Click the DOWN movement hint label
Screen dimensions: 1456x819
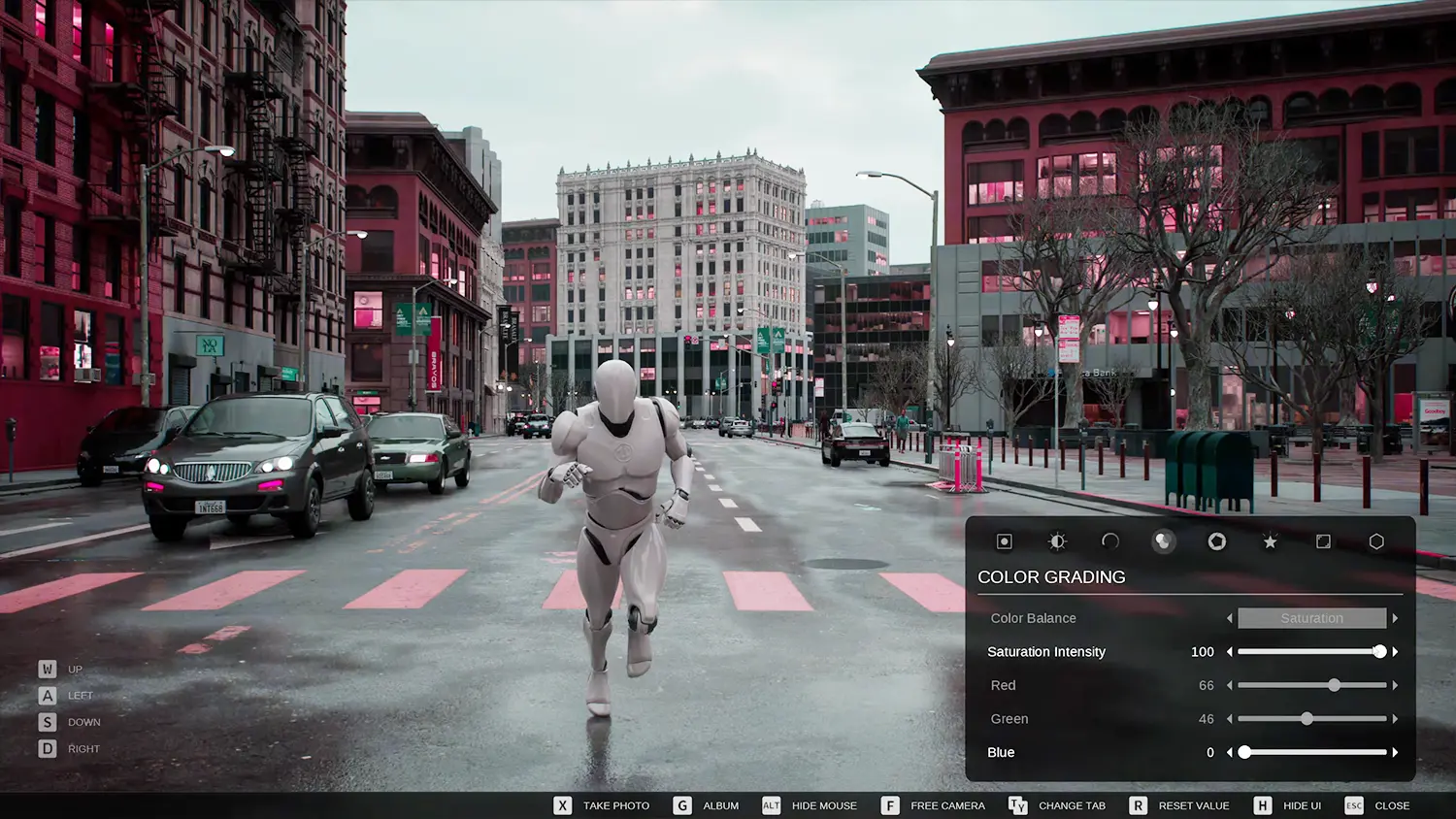(84, 722)
